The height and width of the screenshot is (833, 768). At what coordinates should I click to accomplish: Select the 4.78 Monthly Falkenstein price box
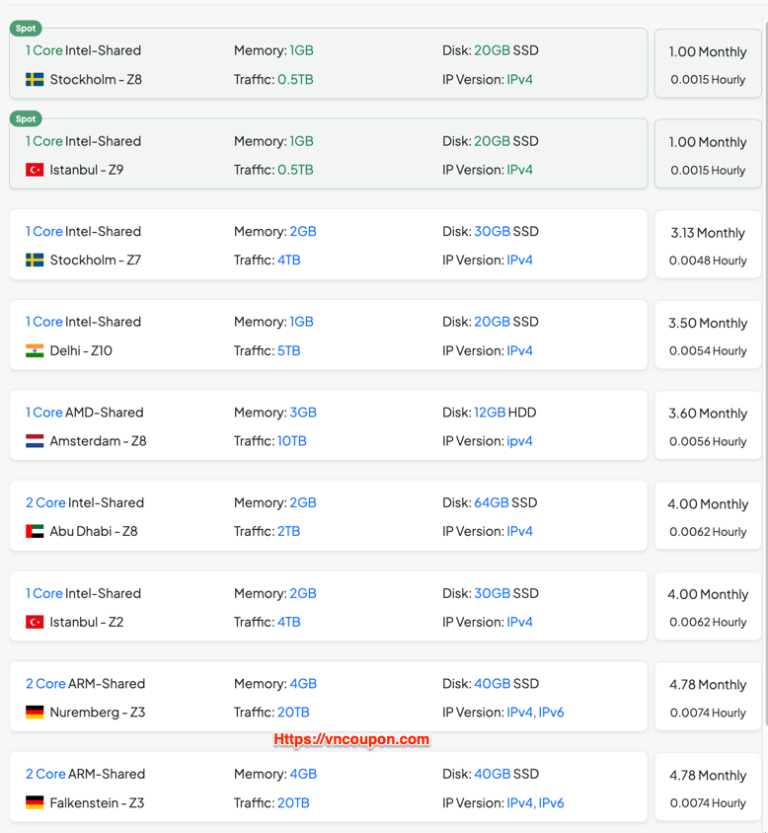tap(708, 787)
